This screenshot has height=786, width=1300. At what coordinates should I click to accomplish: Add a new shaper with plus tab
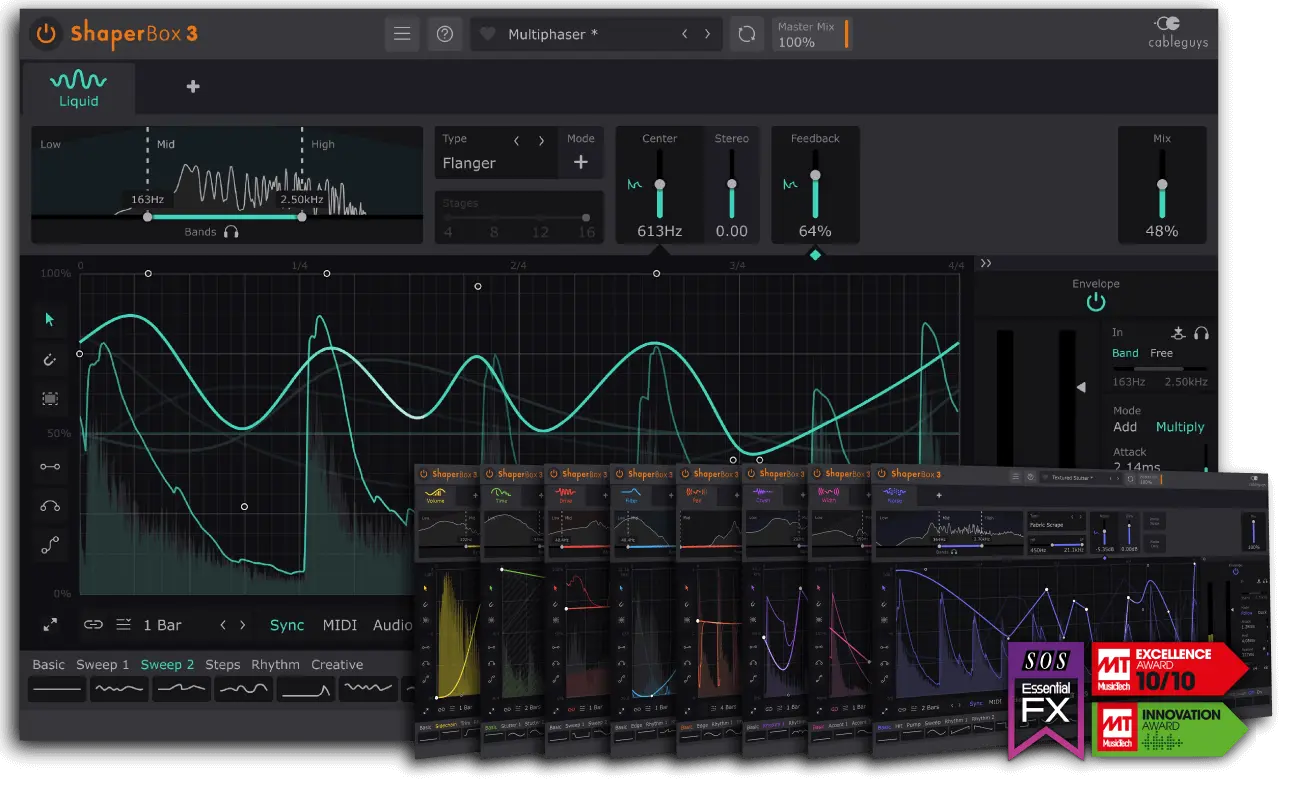(x=193, y=87)
